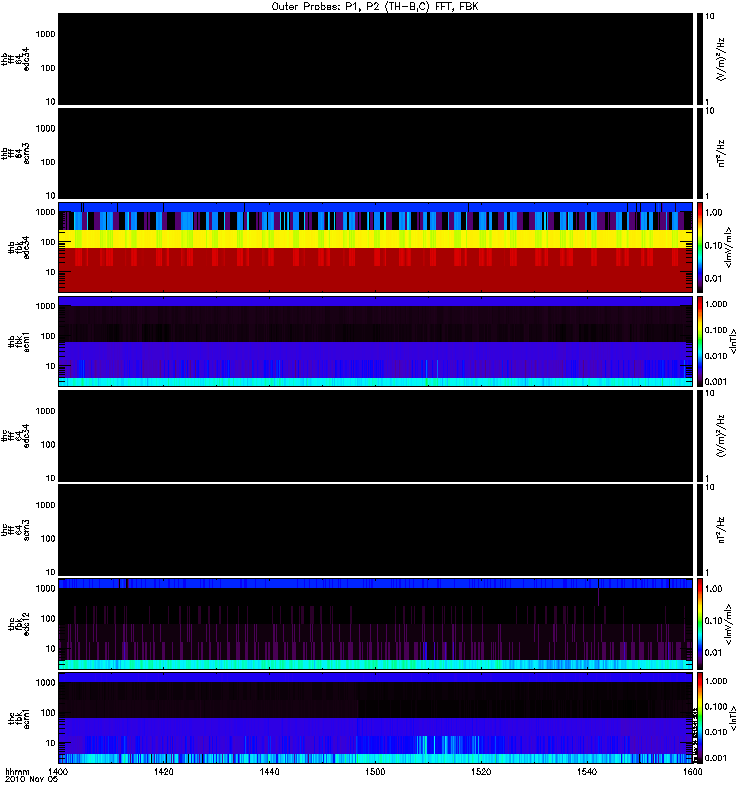Click the dark red band in thb fbk edc34 panel
Viewport: 750px width, 800px height.
376,270
